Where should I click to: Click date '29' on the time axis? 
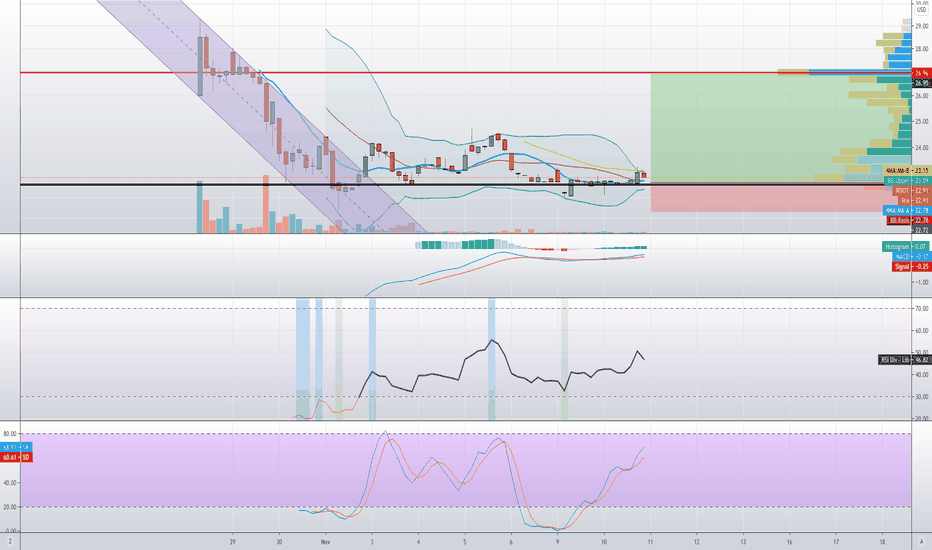tap(232, 542)
